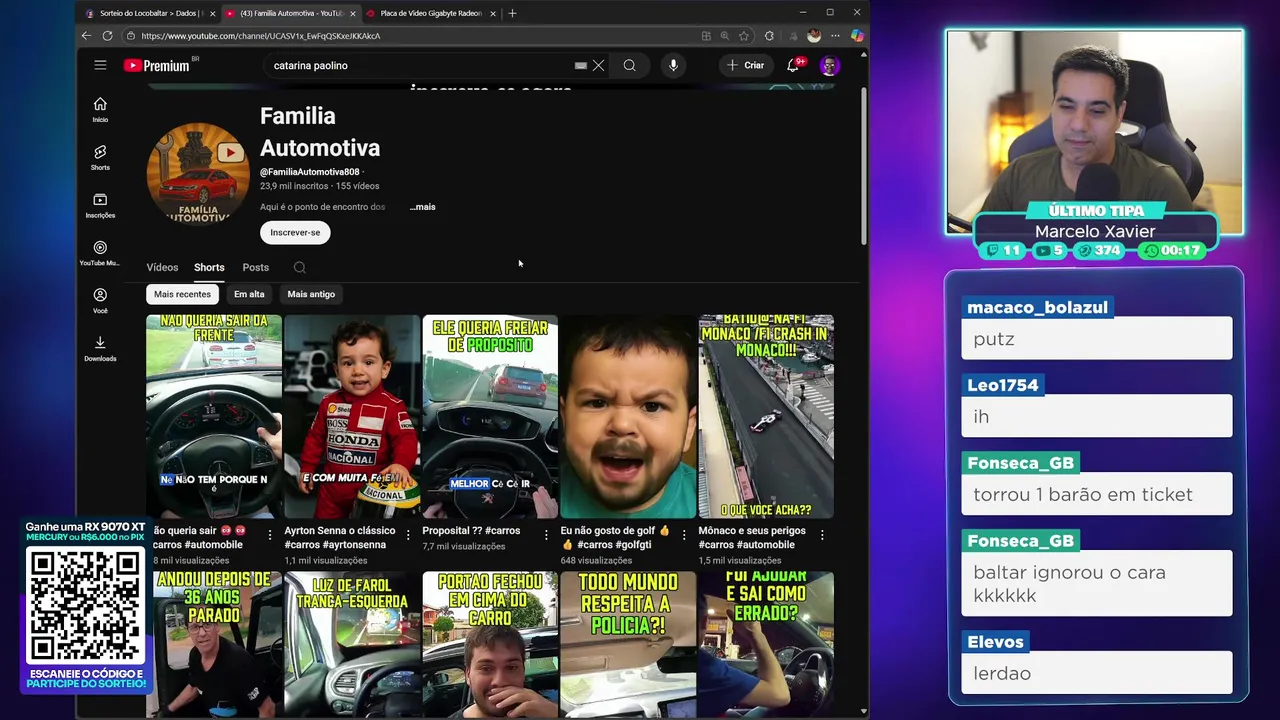Viewport: 1280px width, 720px height.
Task: Bookmark the page with the star icon
Action: [743, 36]
